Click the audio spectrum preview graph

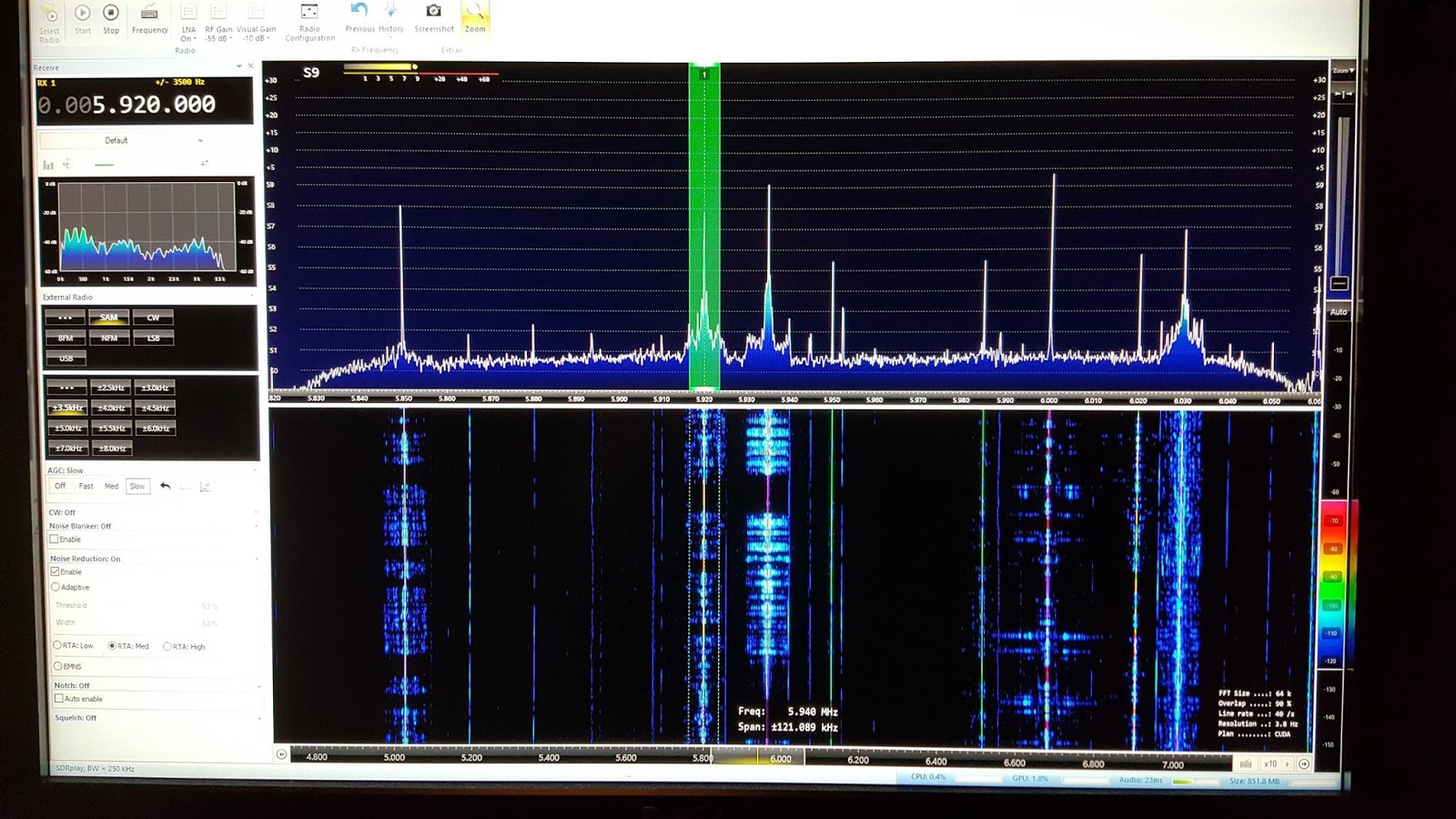148,231
